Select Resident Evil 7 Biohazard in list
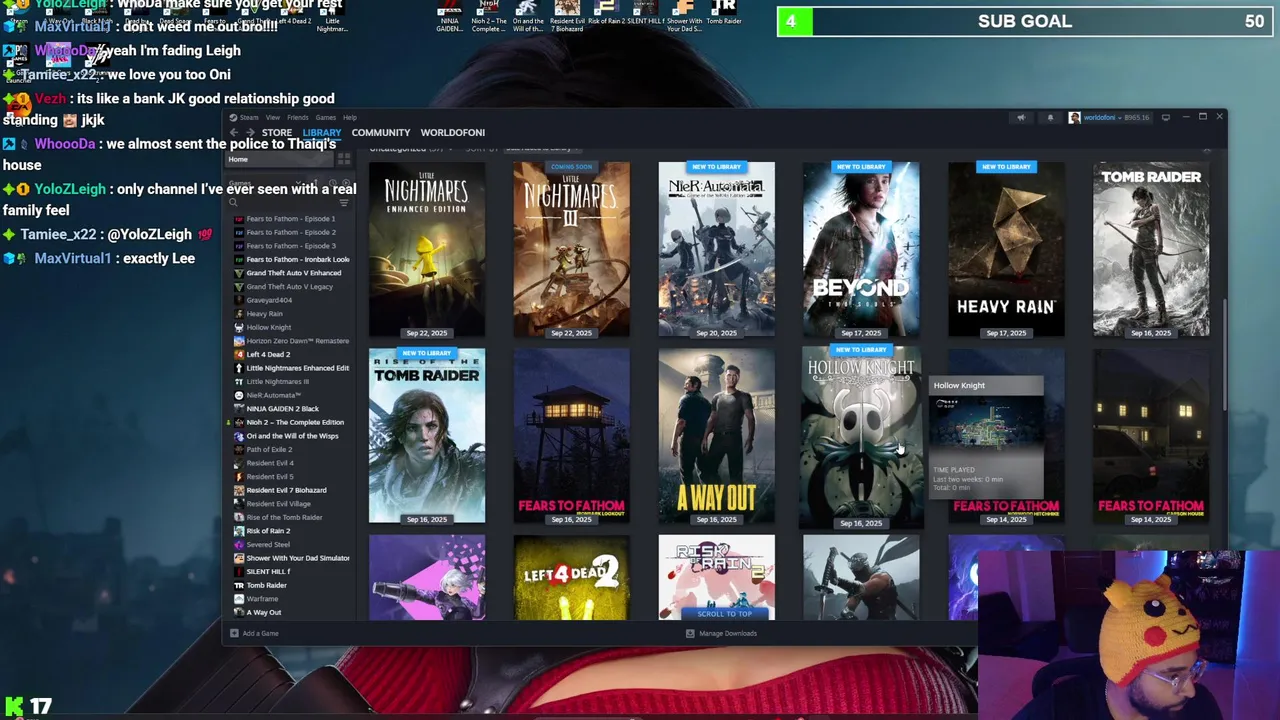This screenshot has height=720, width=1280. coord(286,490)
